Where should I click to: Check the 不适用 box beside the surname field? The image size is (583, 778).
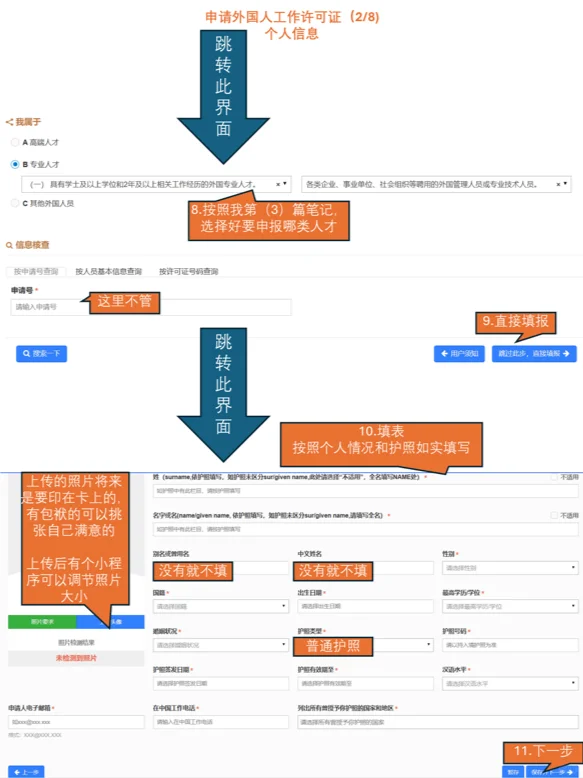(554, 477)
